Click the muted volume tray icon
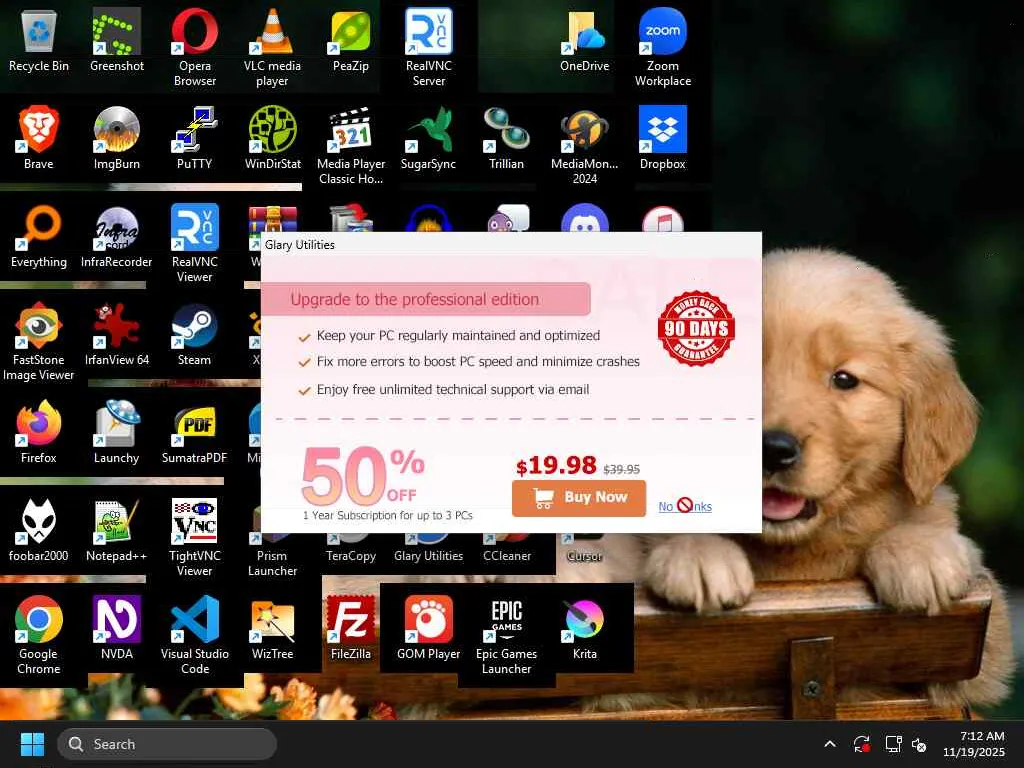 click(919, 744)
